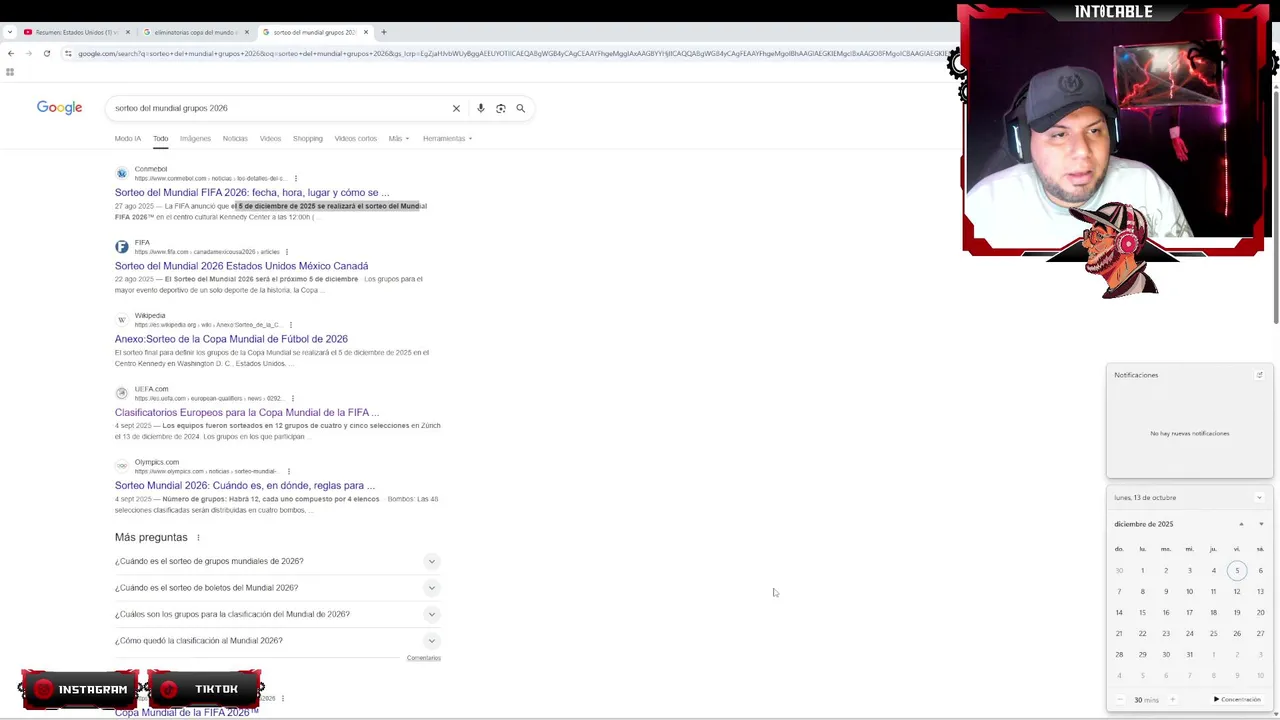Expand the Más dropdown
This screenshot has width=1280, height=720.
tap(398, 138)
